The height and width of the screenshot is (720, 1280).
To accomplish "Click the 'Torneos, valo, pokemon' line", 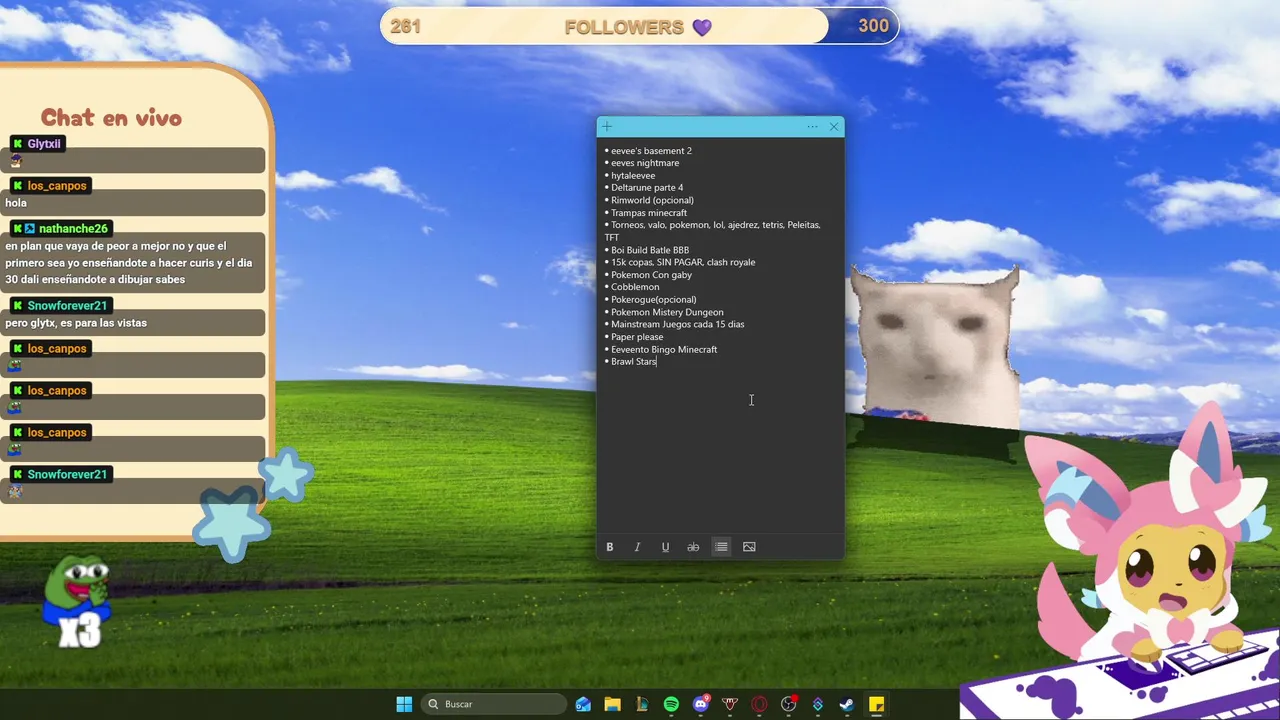I will (713, 231).
